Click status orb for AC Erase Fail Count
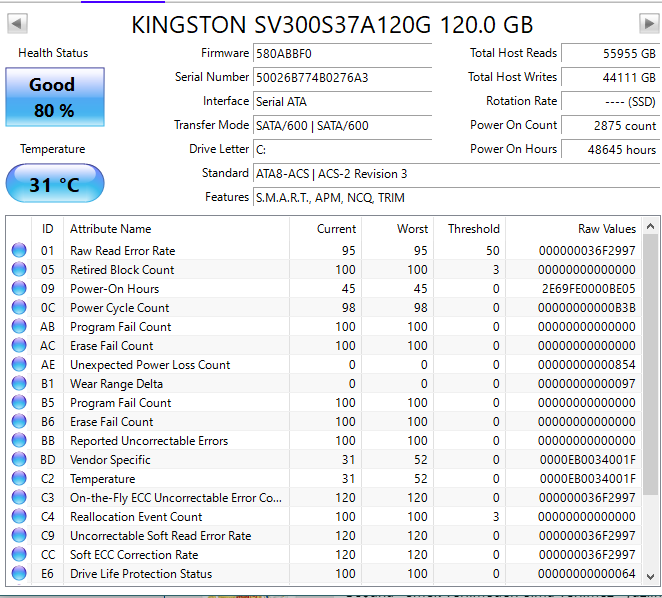The height and width of the screenshot is (598, 662). pyautogui.click(x=19, y=345)
